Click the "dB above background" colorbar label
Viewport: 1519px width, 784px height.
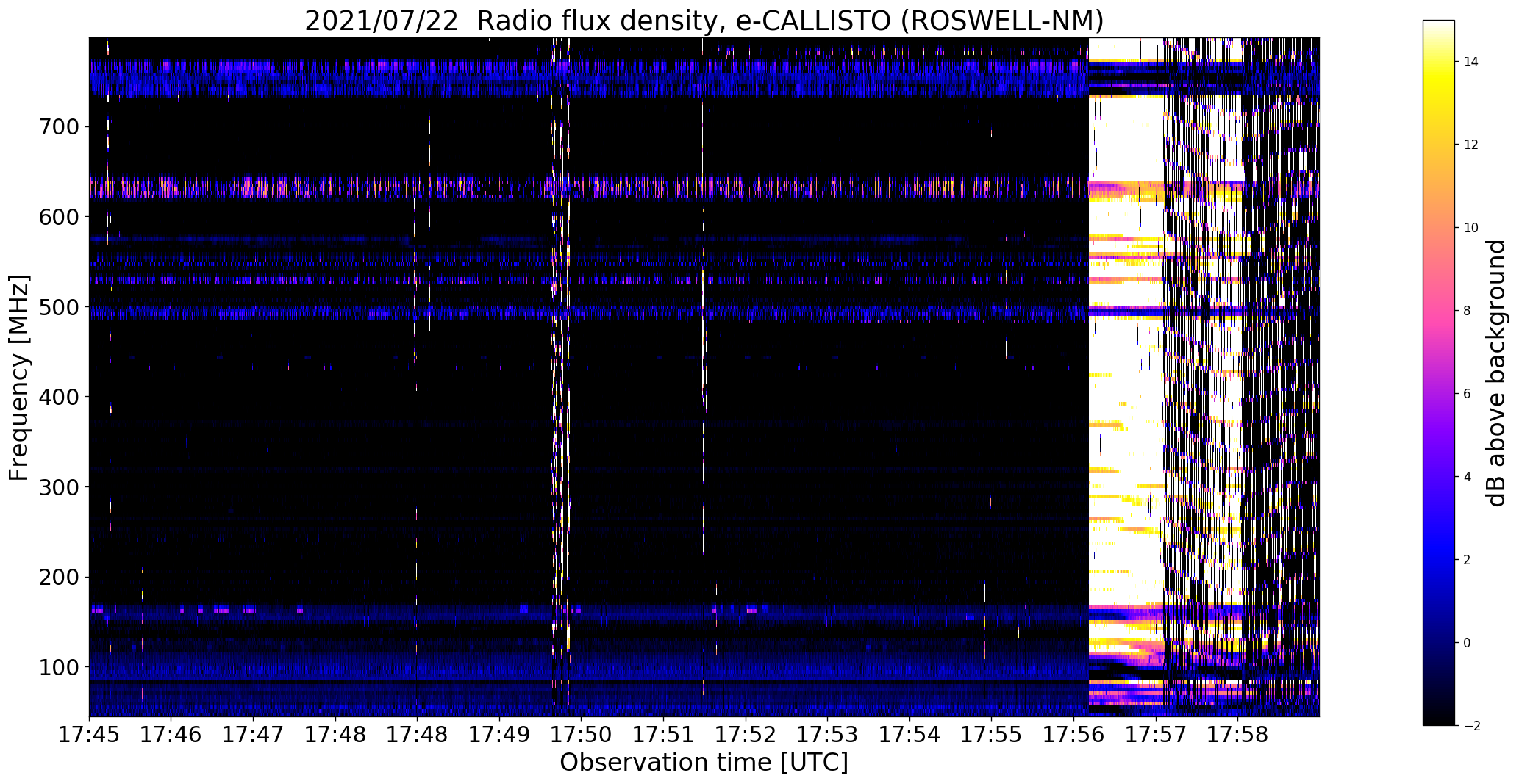(1497, 373)
